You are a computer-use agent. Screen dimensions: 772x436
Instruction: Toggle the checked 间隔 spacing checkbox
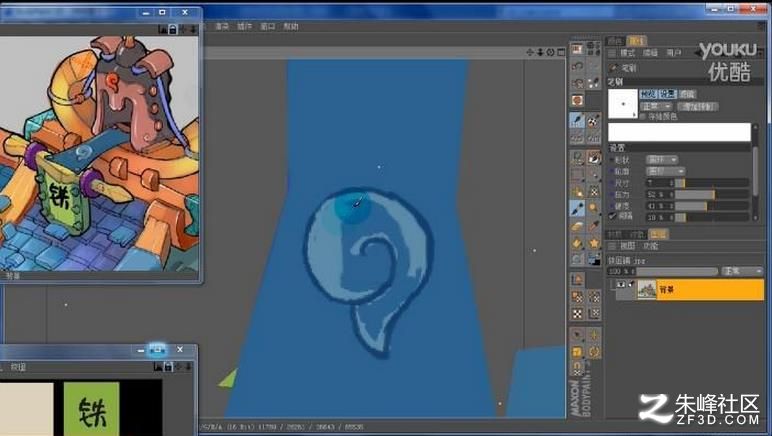[612, 216]
